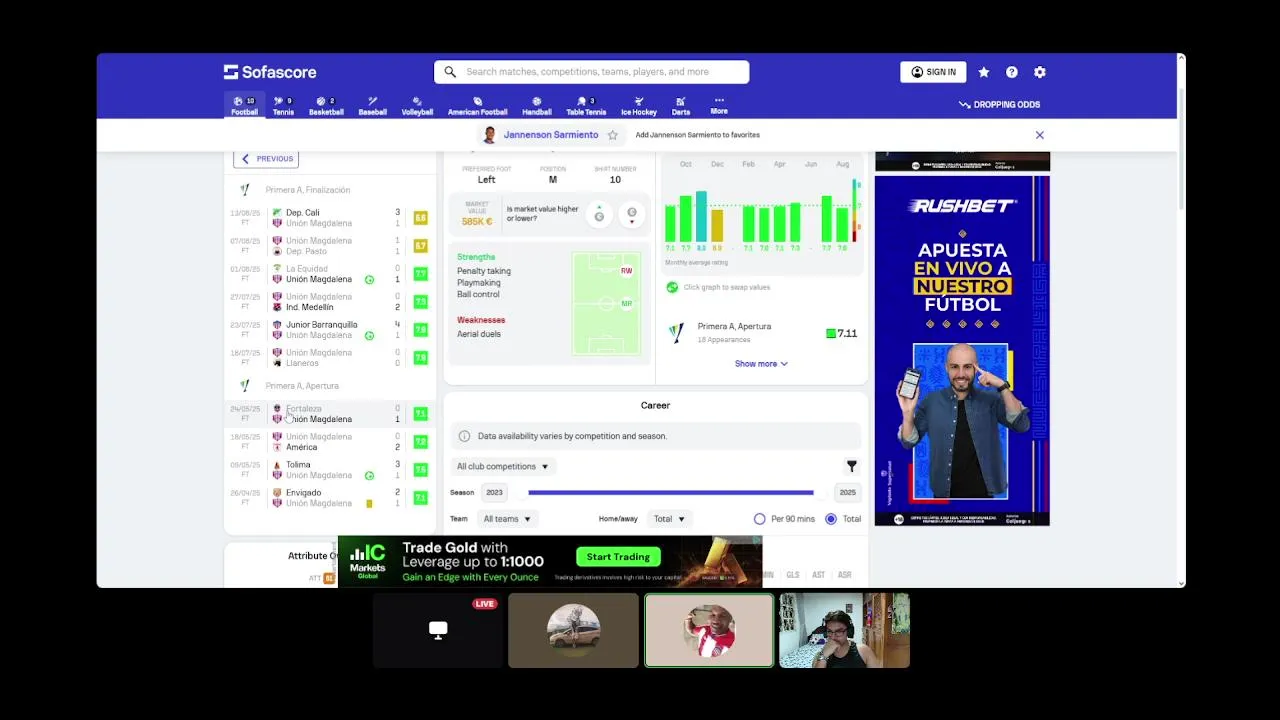Open the Home/away Total dropdown
This screenshot has width=1280, height=720.
[669, 519]
